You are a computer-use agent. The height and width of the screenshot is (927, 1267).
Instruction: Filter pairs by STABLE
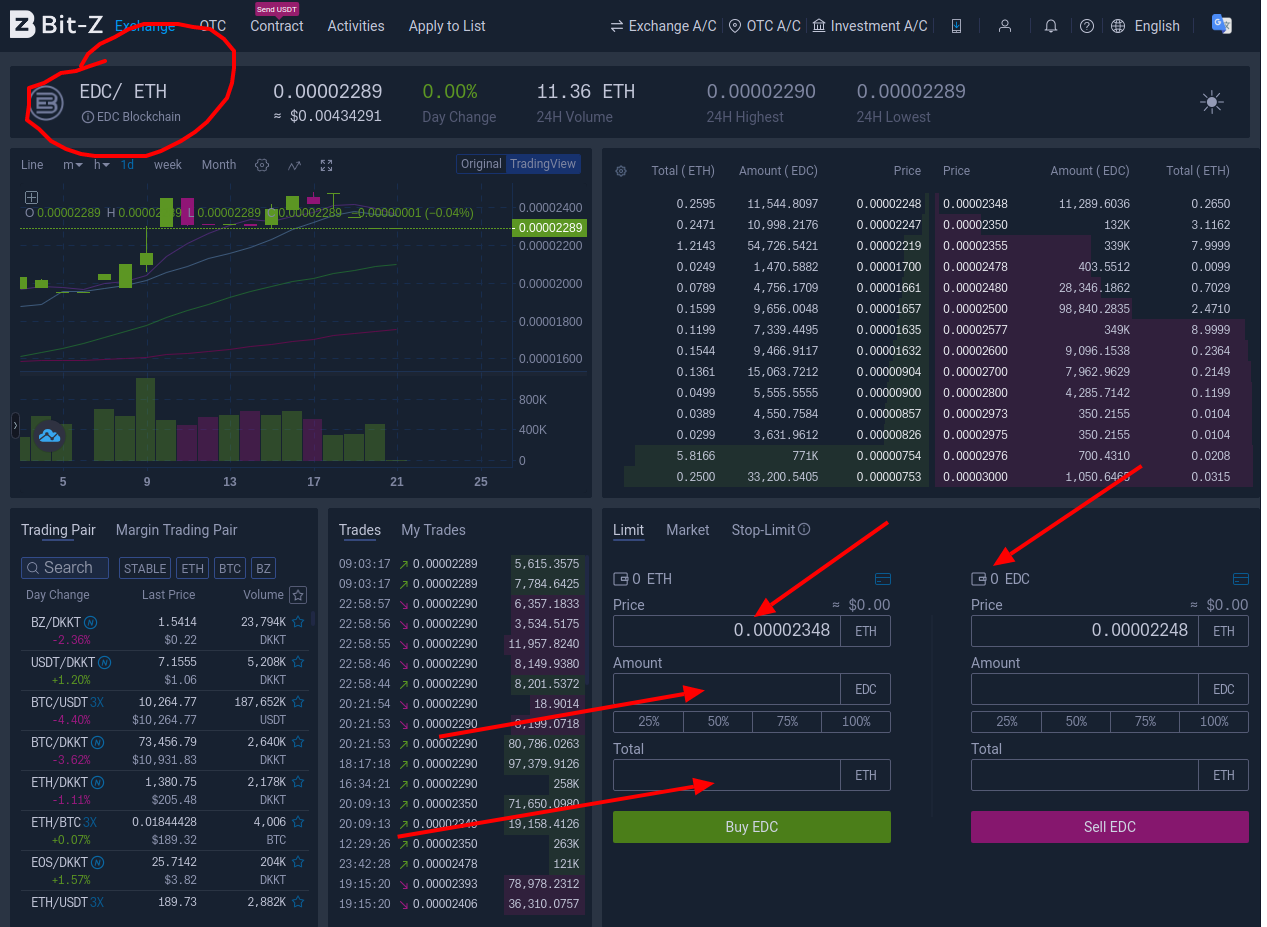click(145, 568)
